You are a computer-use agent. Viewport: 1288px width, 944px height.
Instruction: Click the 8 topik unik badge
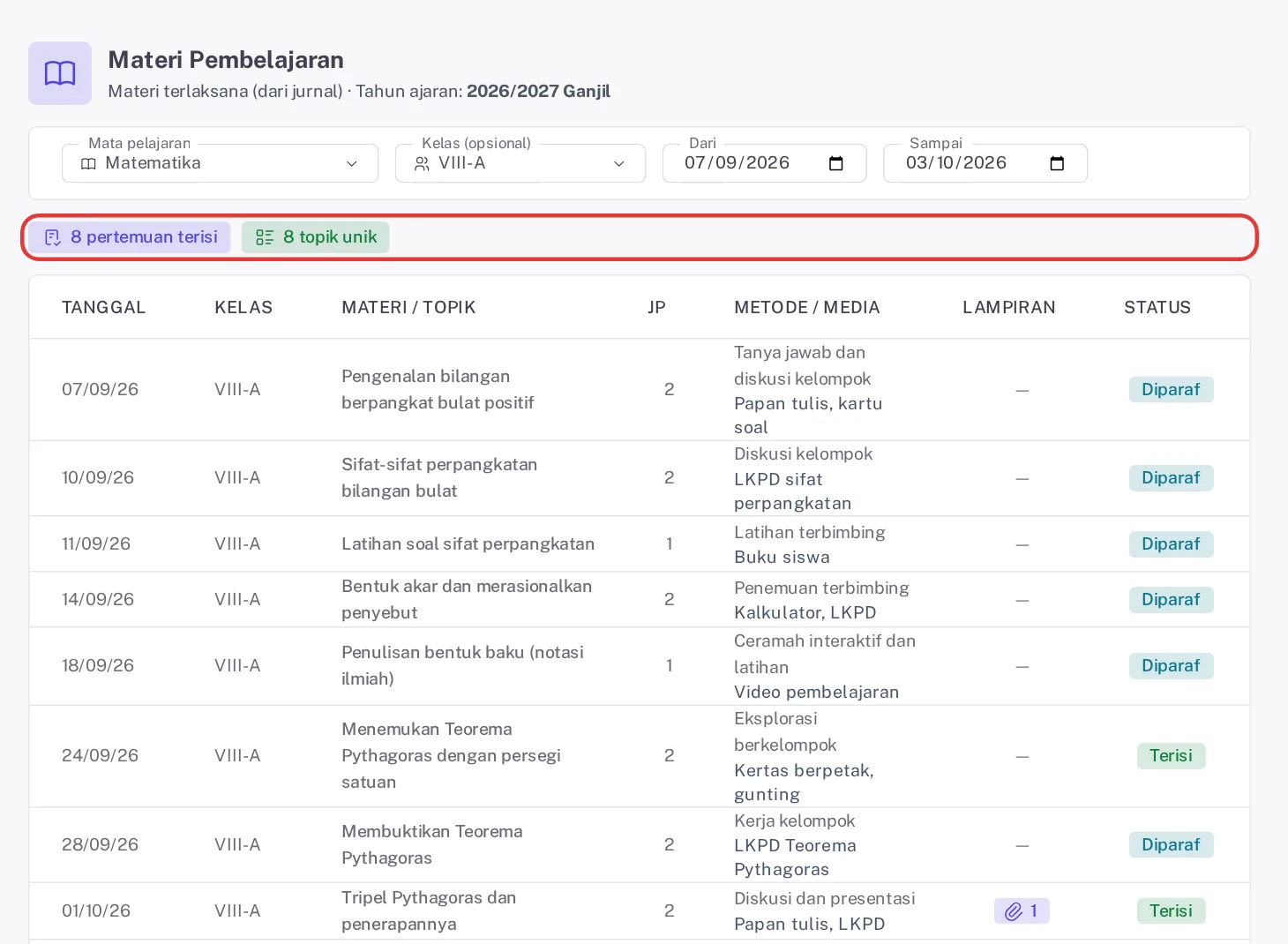[315, 237]
